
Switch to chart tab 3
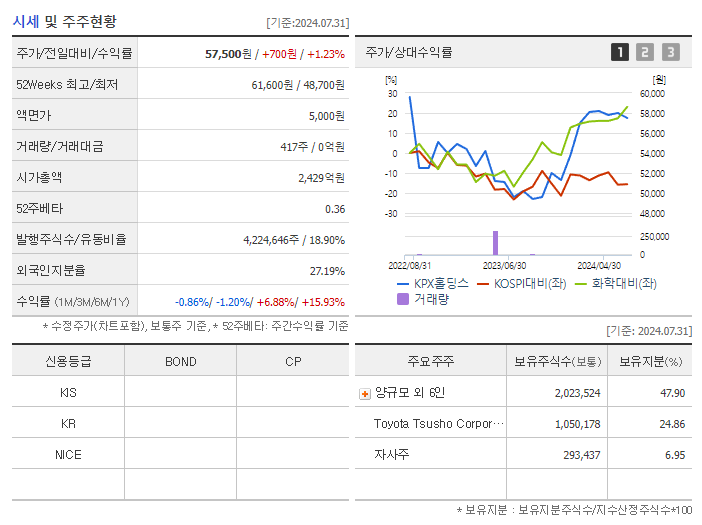click(x=671, y=52)
